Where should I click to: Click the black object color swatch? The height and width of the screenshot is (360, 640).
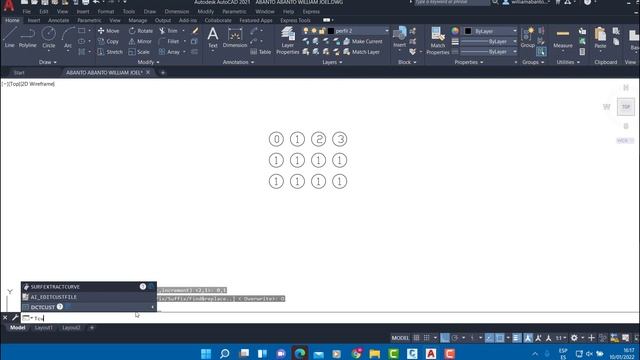pyautogui.click(x=468, y=31)
